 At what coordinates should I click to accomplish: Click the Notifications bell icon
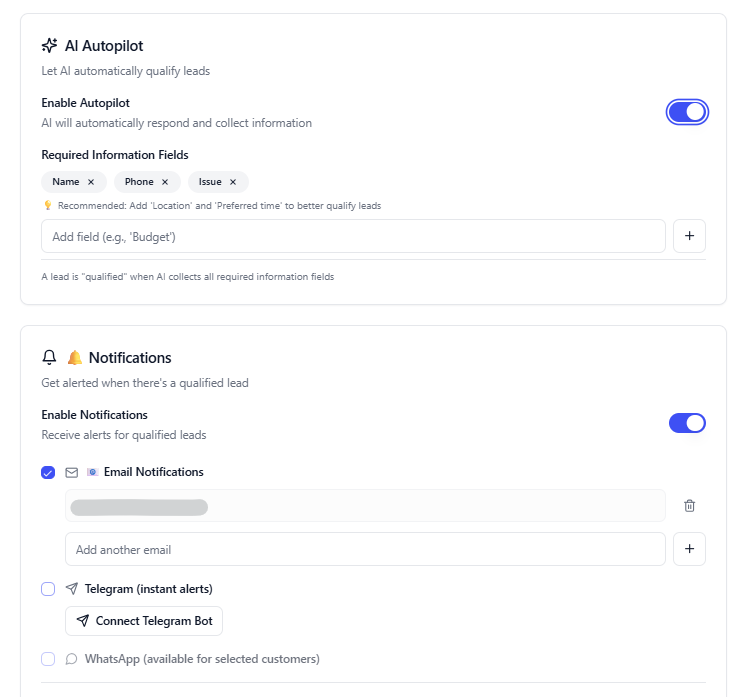[49, 357]
